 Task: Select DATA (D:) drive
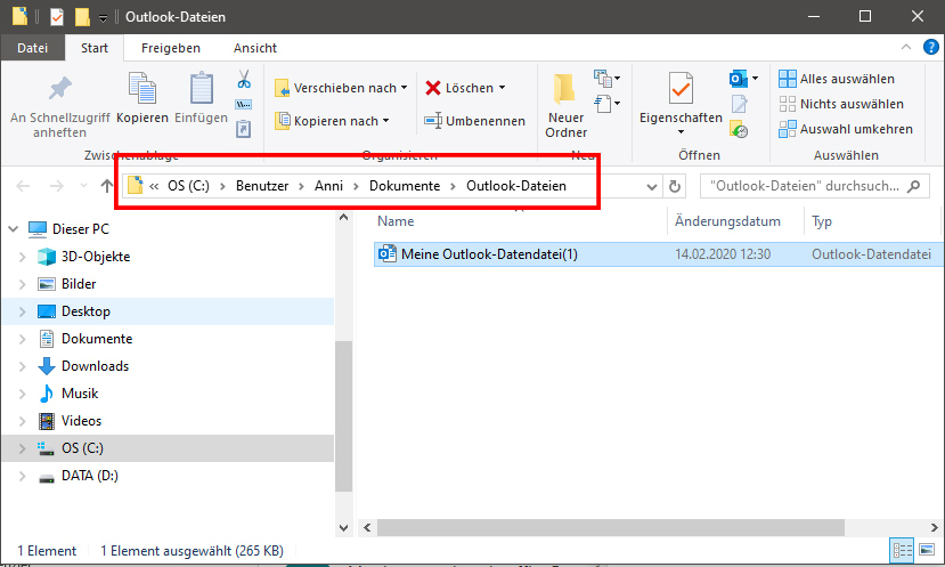pyautogui.click(x=89, y=476)
